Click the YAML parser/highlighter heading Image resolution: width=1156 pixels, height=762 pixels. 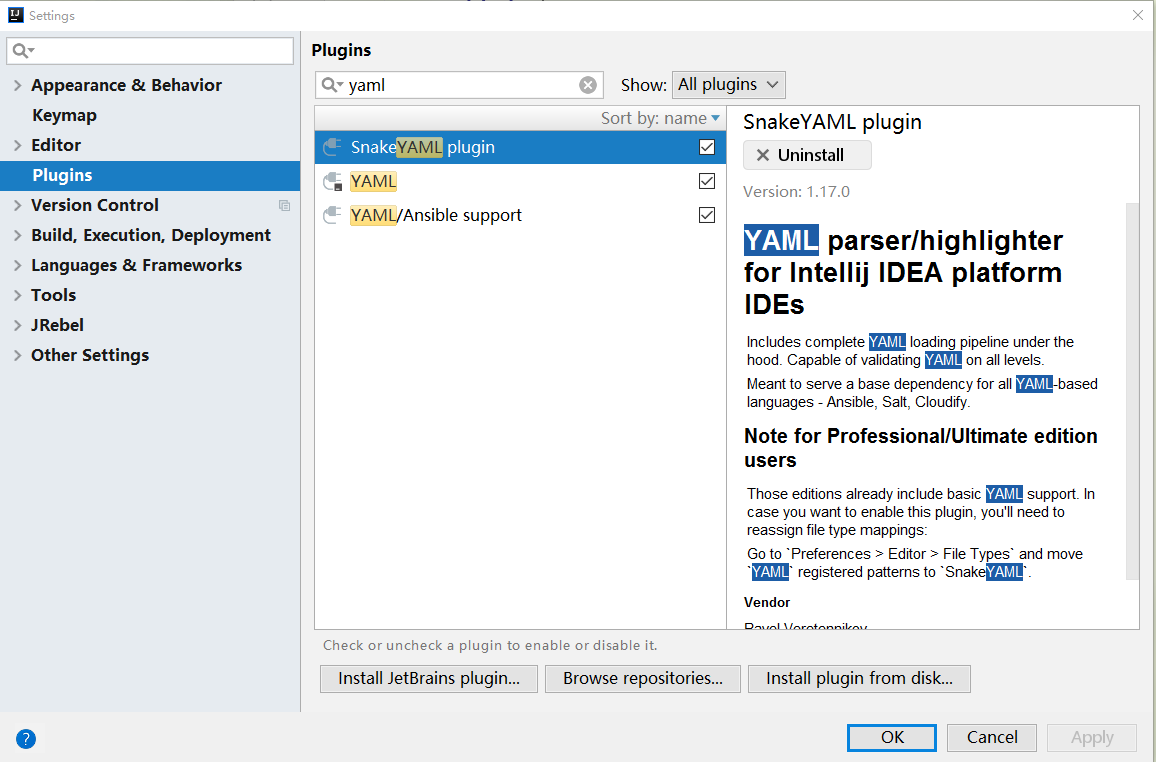pyautogui.click(x=903, y=273)
